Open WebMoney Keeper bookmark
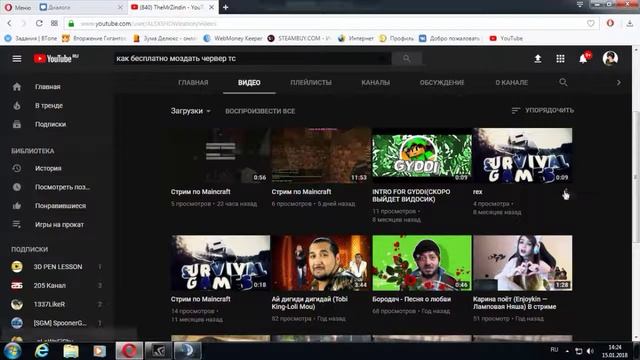The height and width of the screenshot is (360, 640). point(233,38)
